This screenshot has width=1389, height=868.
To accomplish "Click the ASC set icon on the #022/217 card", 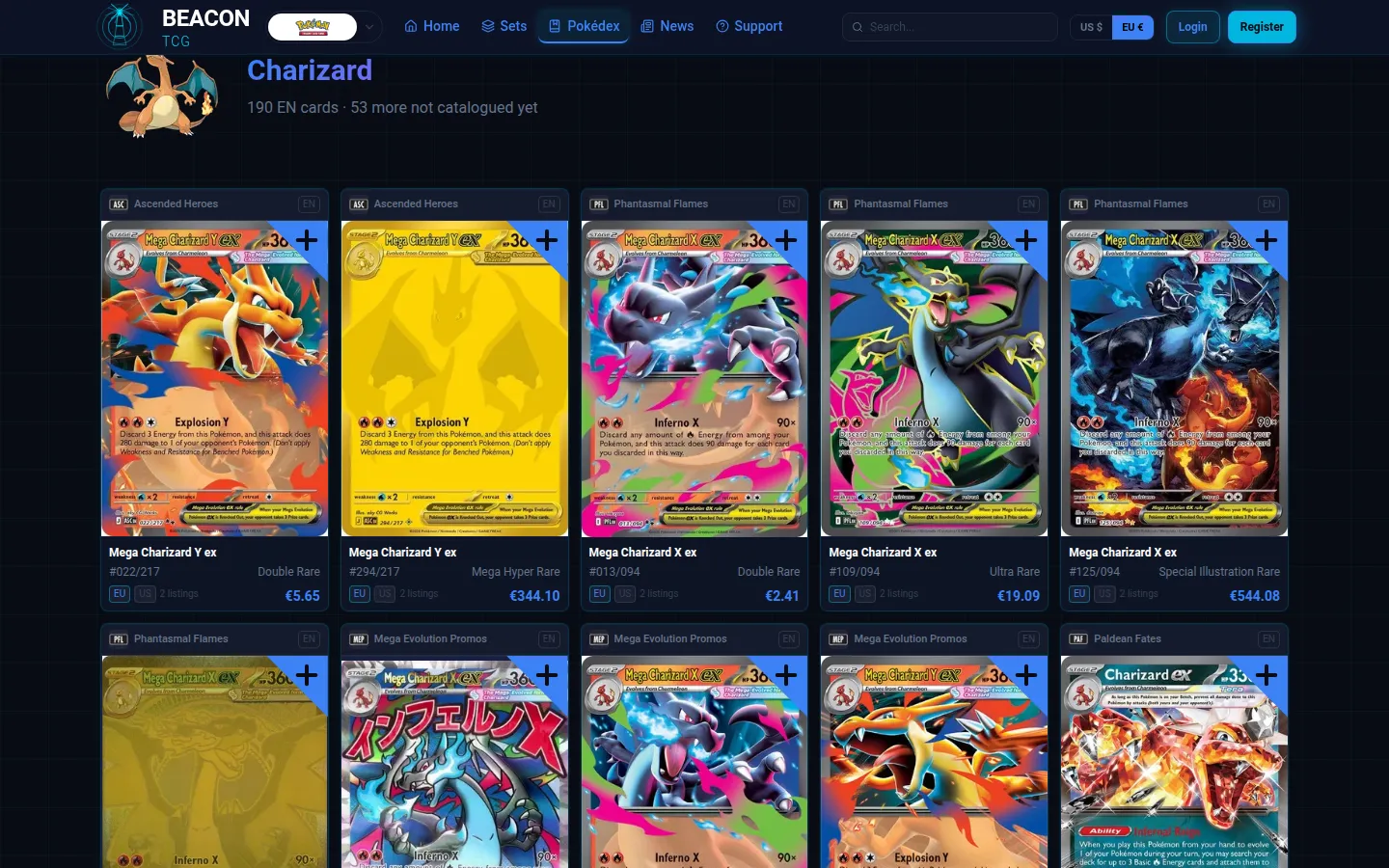I will 119,204.
